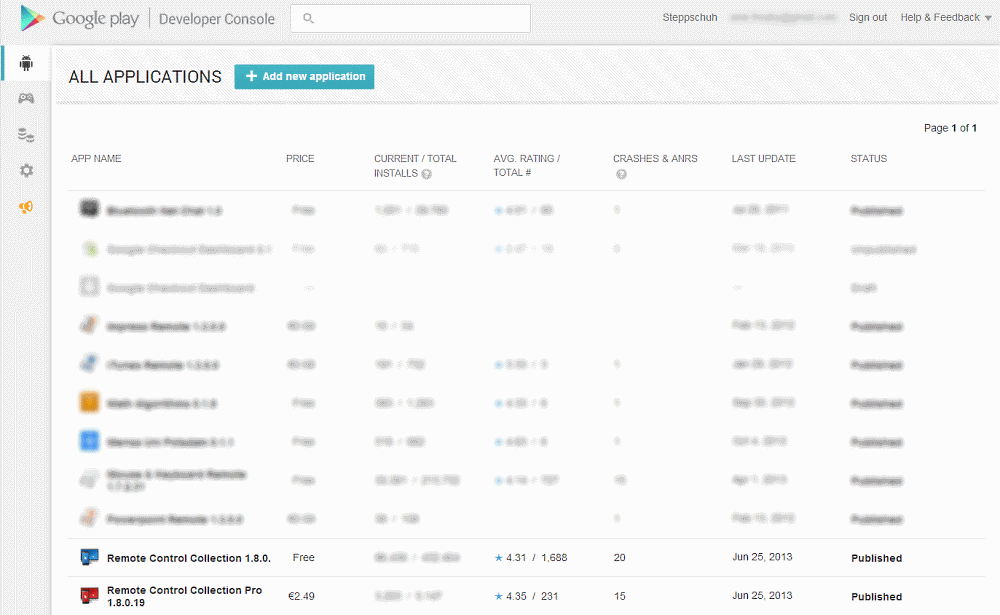
Task: Open Announcements megaphone icon in sidebar
Action: pos(26,207)
